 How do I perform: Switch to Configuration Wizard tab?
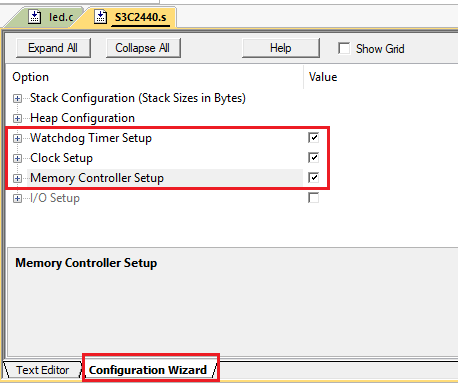(x=148, y=370)
